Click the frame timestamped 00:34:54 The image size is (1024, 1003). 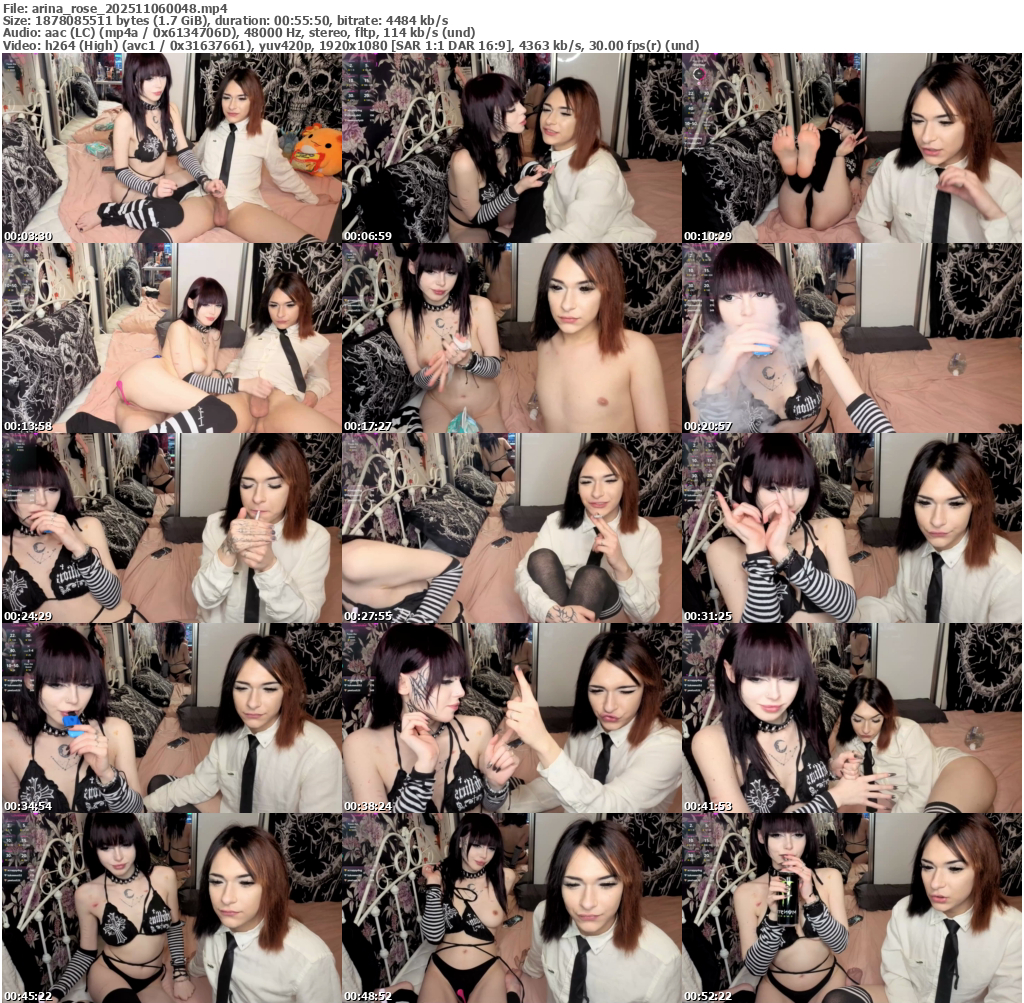(x=171, y=718)
